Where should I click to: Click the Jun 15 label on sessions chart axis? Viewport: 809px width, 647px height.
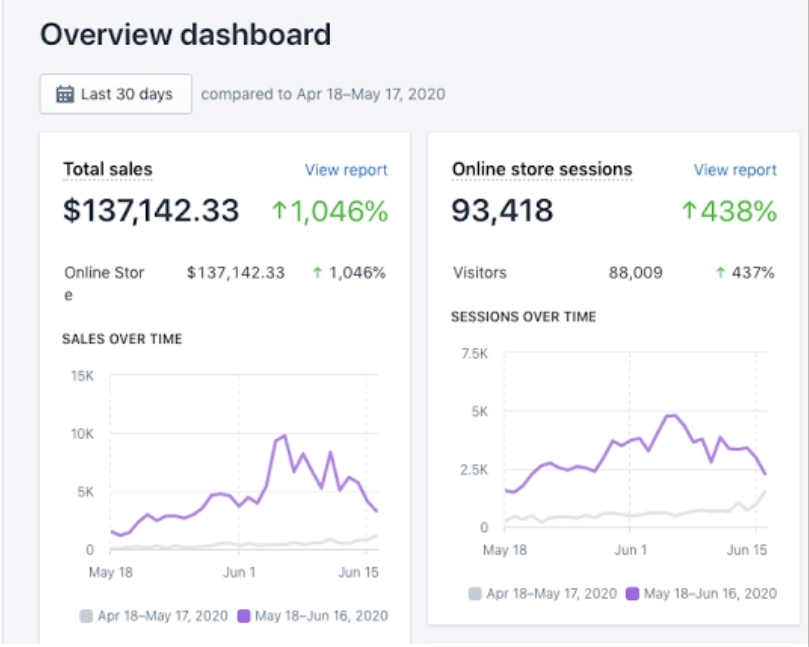[747, 550]
